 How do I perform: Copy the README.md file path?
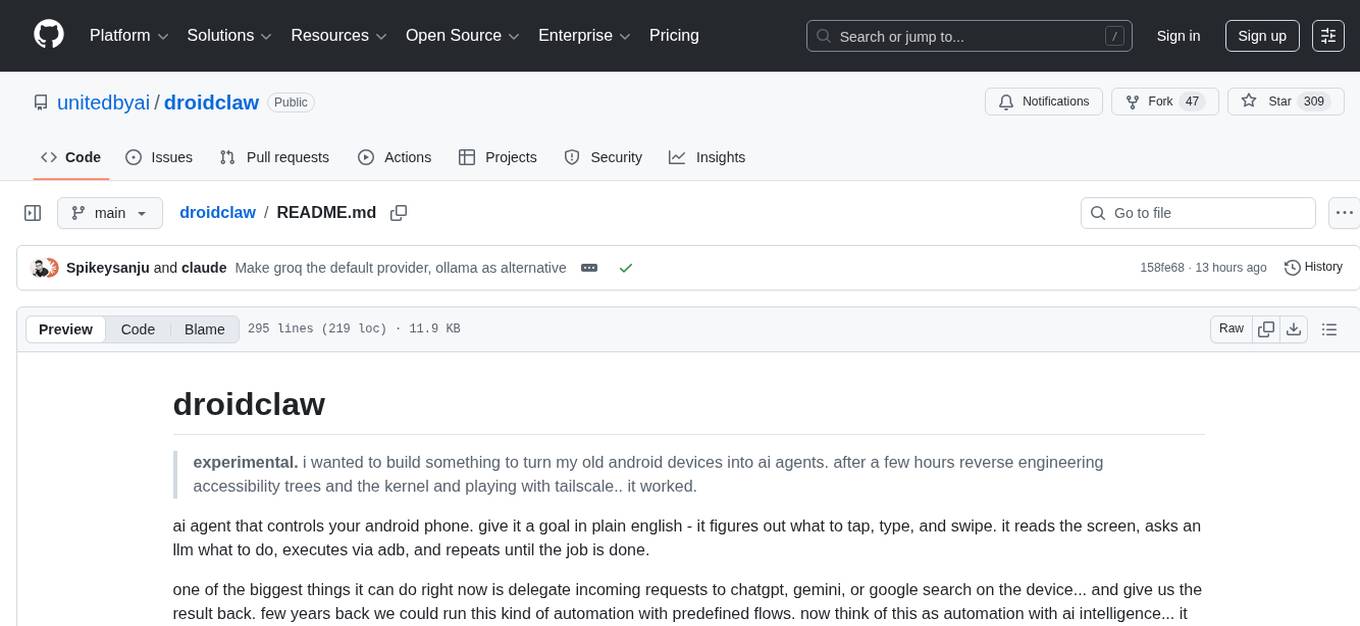pyautogui.click(x=399, y=213)
